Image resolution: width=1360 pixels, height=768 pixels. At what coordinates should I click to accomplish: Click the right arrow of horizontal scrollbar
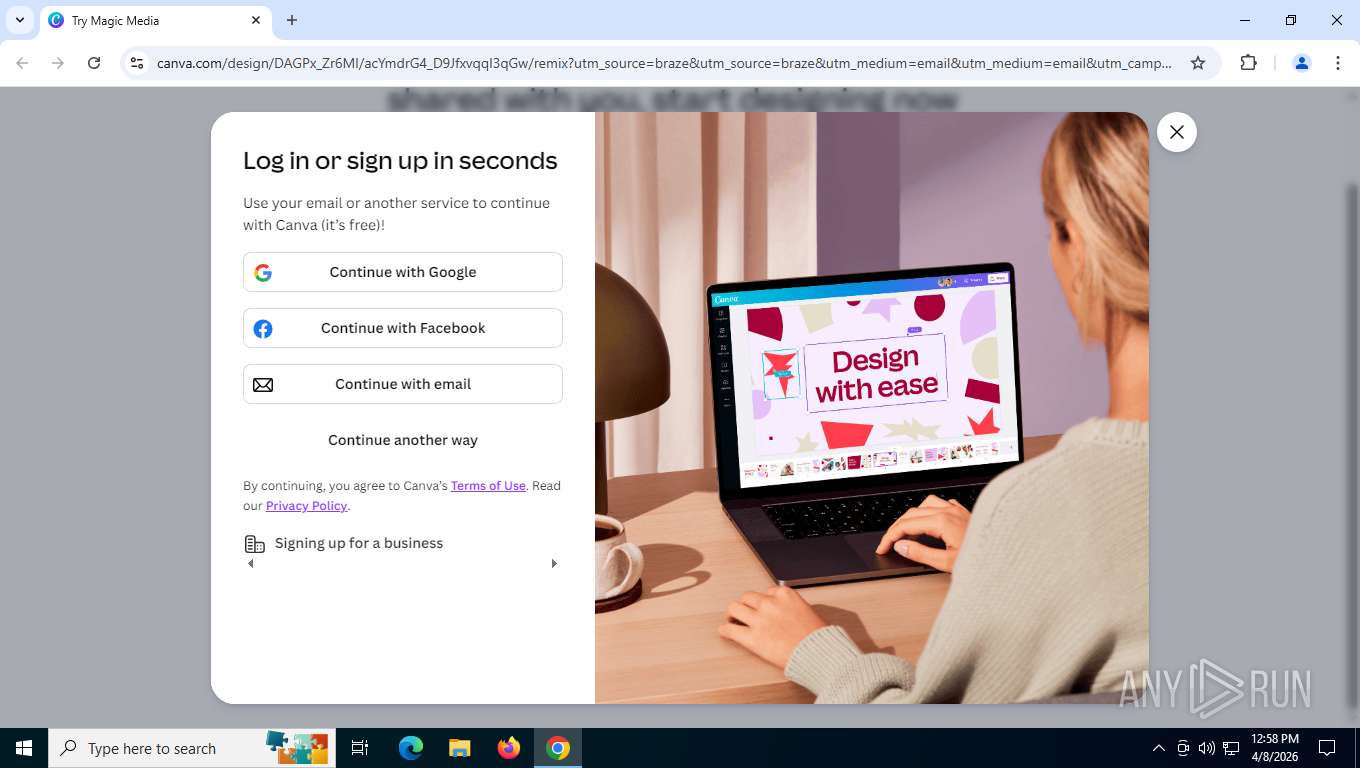pyautogui.click(x=554, y=564)
